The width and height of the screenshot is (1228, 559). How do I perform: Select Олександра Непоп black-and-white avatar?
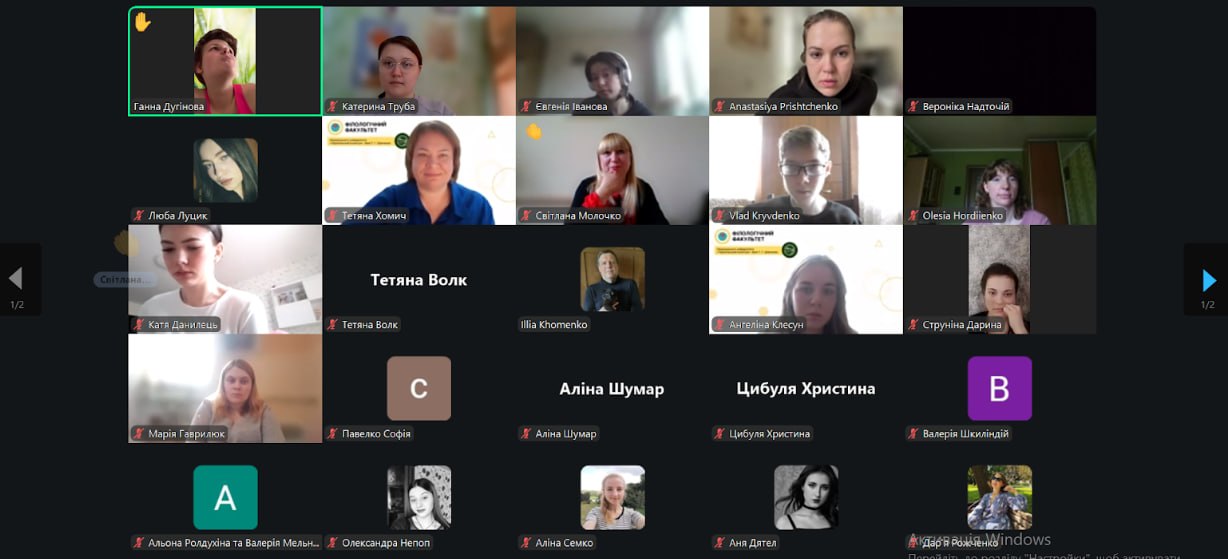(x=419, y=497)
